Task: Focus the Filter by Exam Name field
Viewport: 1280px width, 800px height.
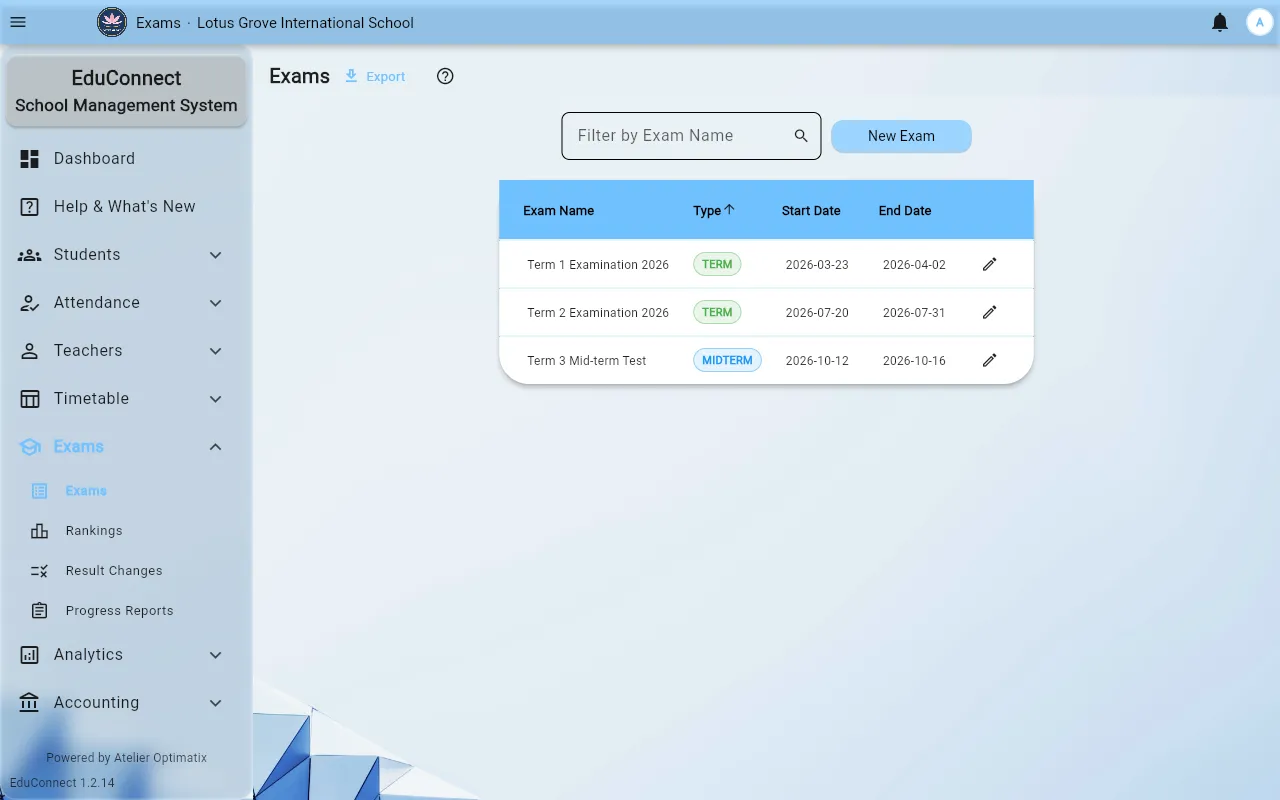Action: 691,136
